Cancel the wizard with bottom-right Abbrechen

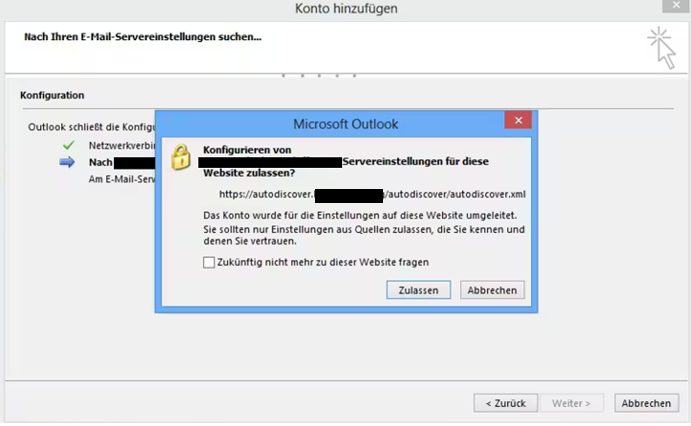click(x=646, y=403)
